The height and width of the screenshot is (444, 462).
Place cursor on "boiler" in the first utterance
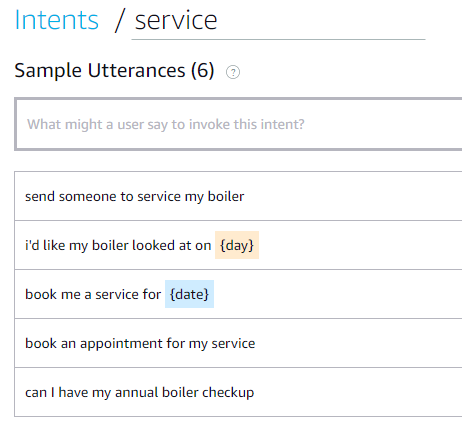click(226, 196)
